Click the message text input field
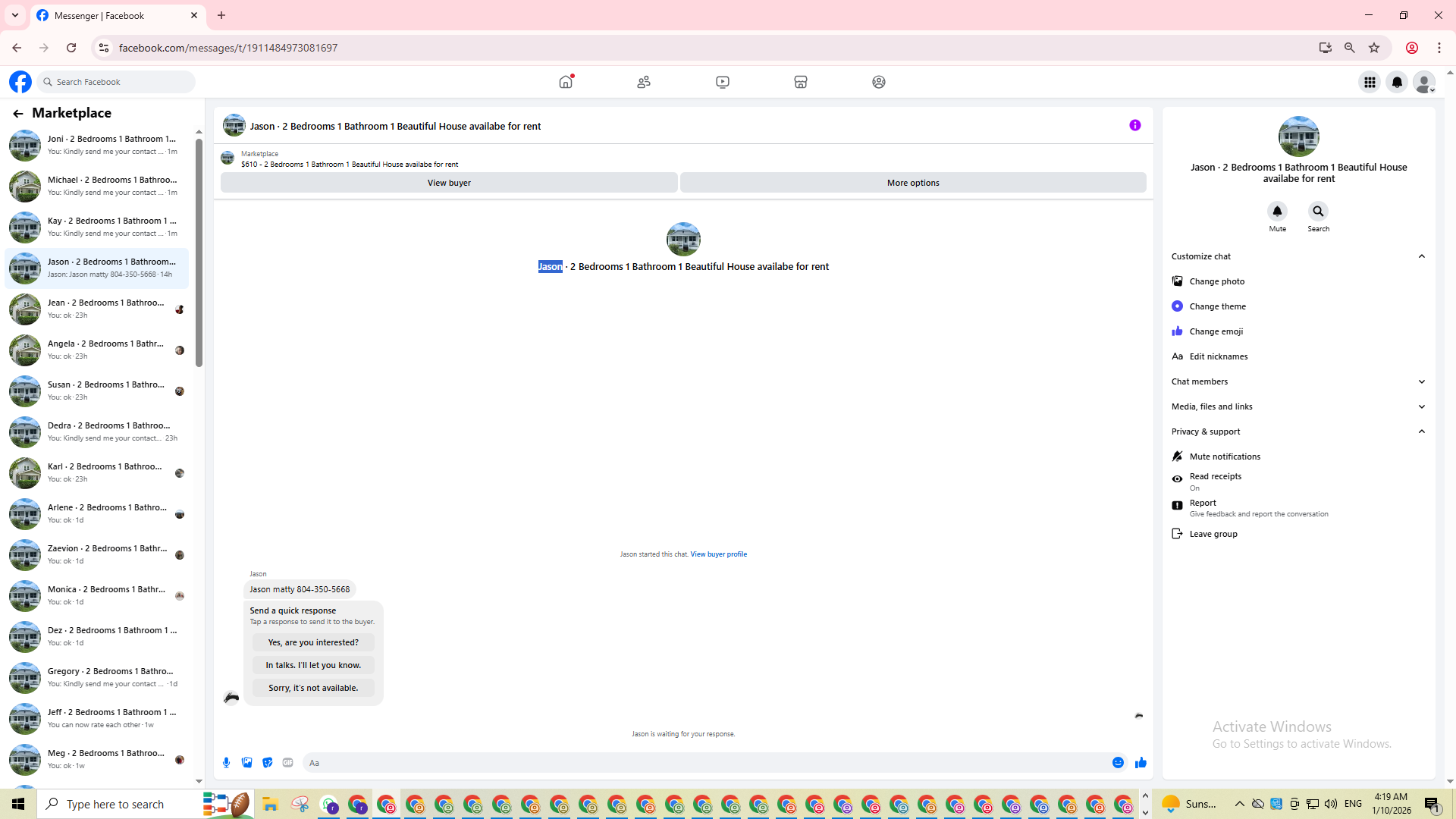Screen dimensions: 1456x819 [705, 763]
